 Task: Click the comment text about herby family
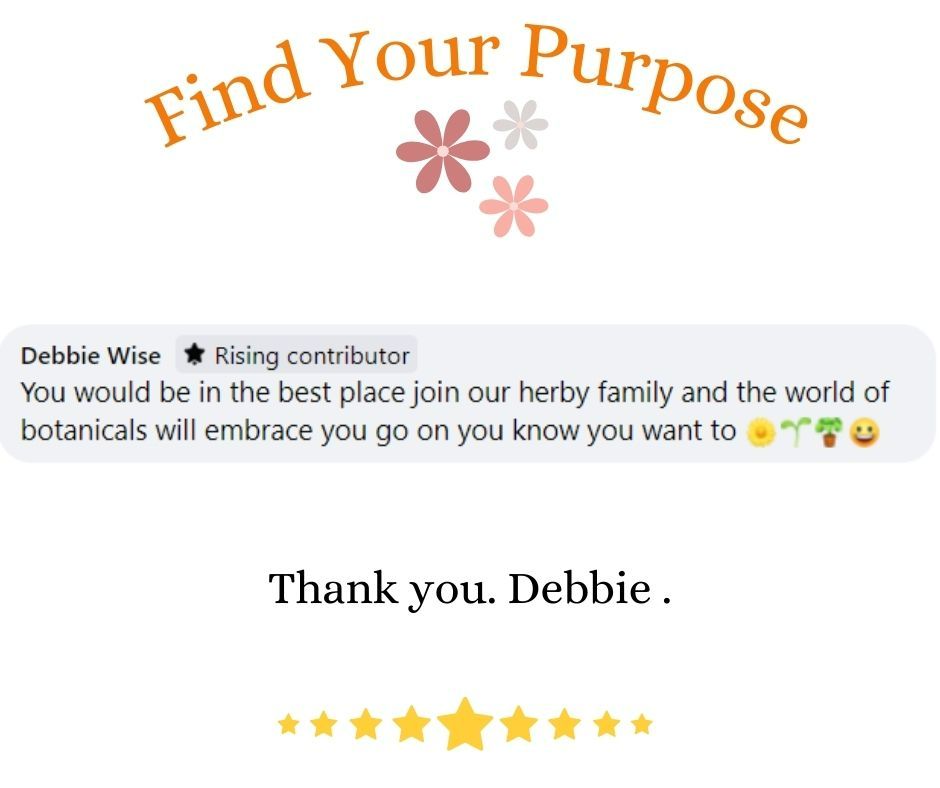454,411
